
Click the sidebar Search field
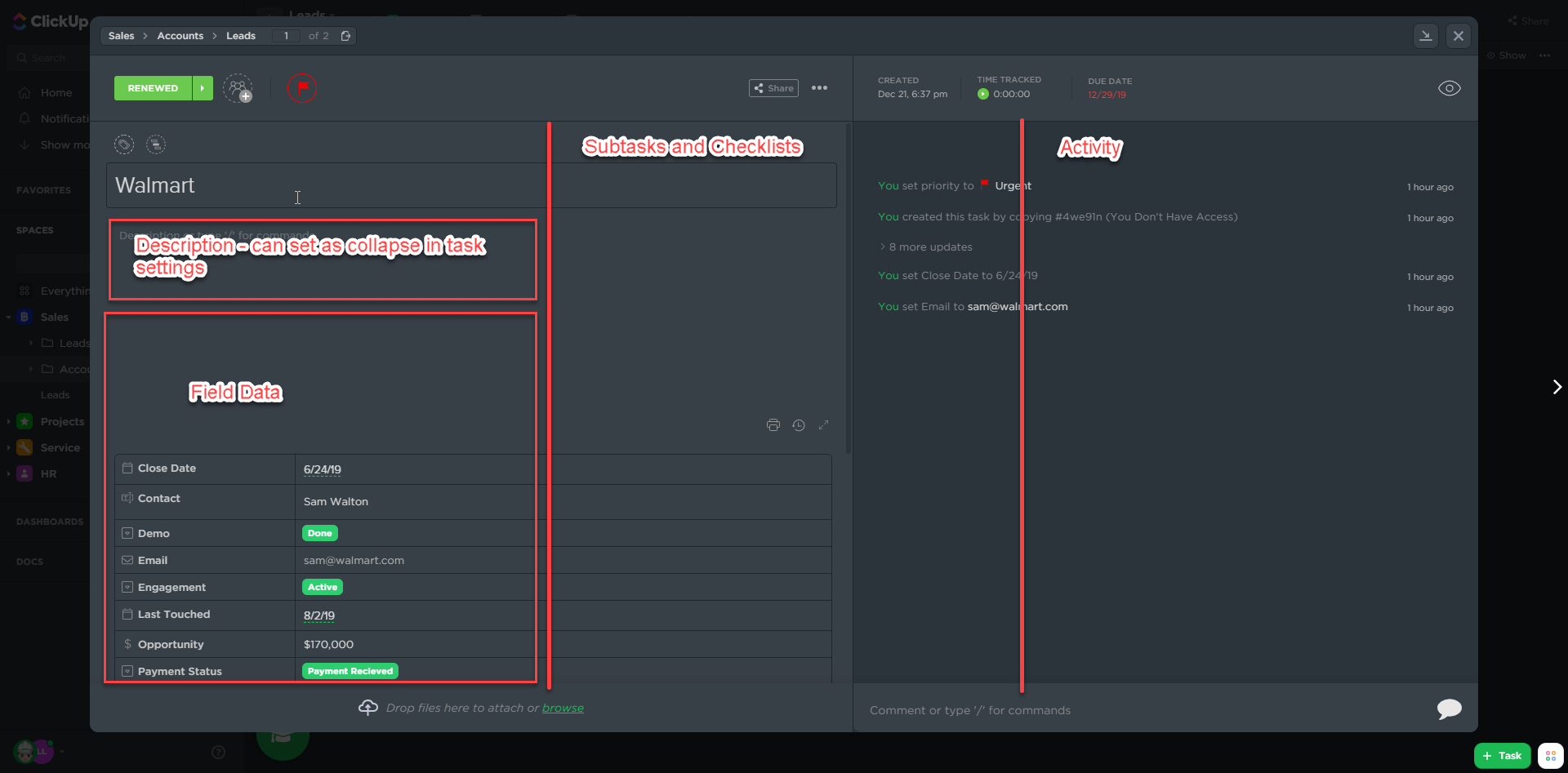click(49, 58)
